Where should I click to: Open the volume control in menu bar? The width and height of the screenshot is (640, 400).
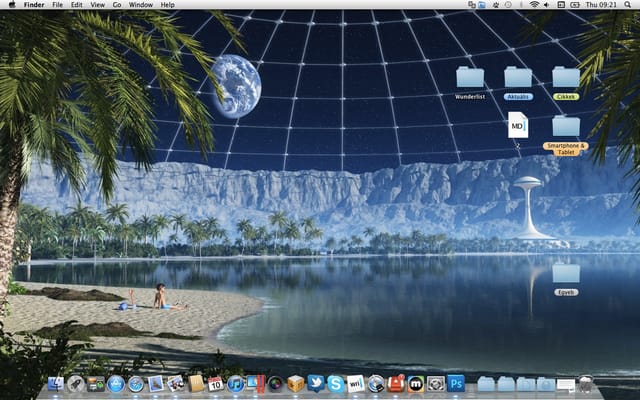pyautogui.click(x=547, y=4)
